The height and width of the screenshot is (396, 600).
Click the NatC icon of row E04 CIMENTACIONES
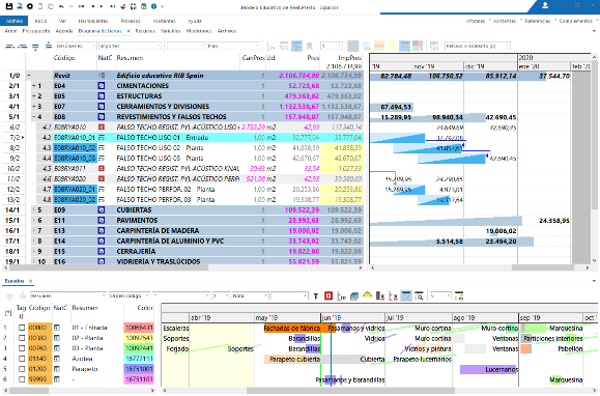tap(101, 86)
